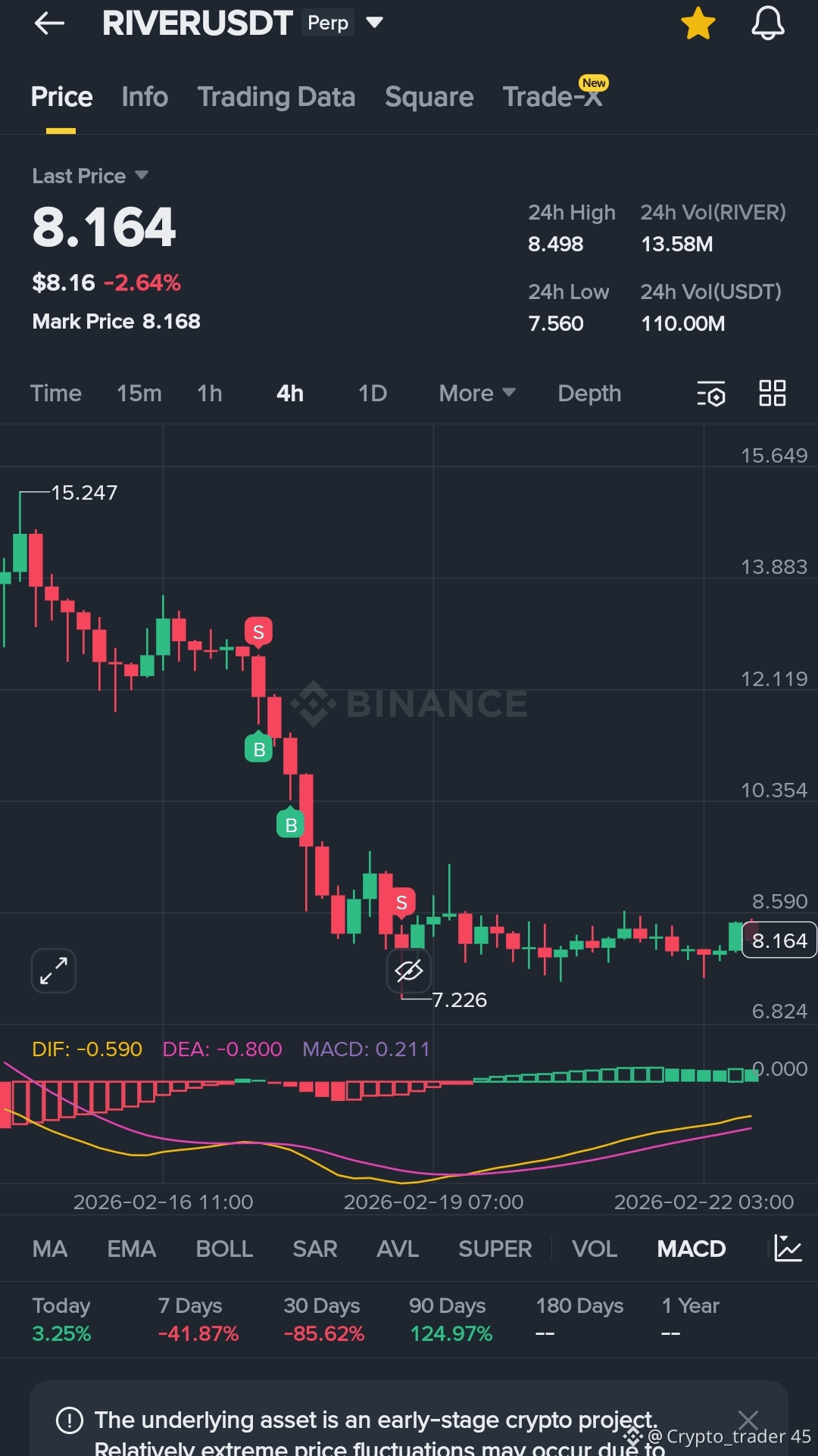Open chart settings icon
The height and width of the screenshot is (1456, 818).
(711, 393)
